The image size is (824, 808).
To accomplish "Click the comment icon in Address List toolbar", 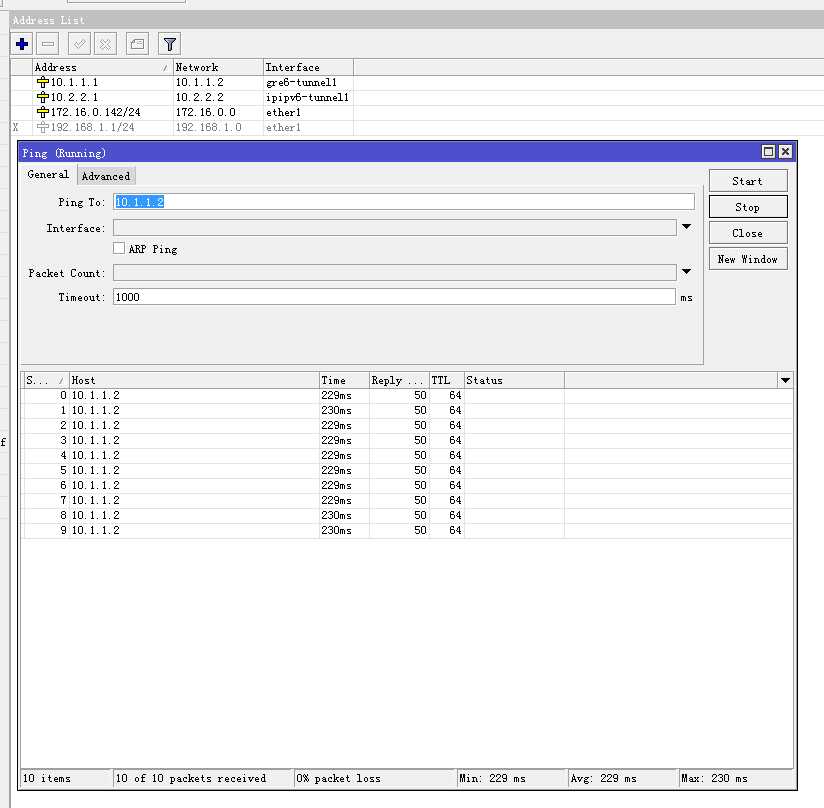I will (138, 44).
